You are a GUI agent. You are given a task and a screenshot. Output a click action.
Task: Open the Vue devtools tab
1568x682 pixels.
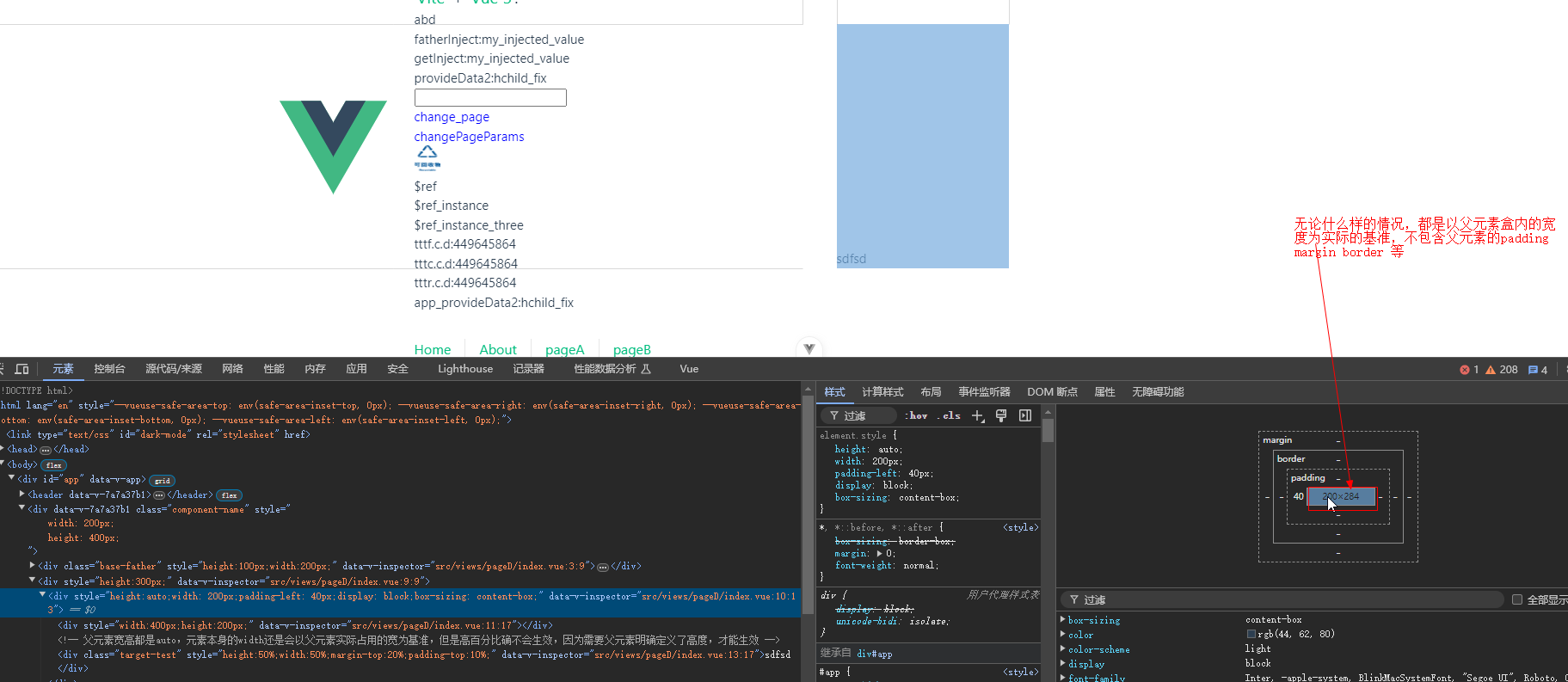[x=689, y=369]
